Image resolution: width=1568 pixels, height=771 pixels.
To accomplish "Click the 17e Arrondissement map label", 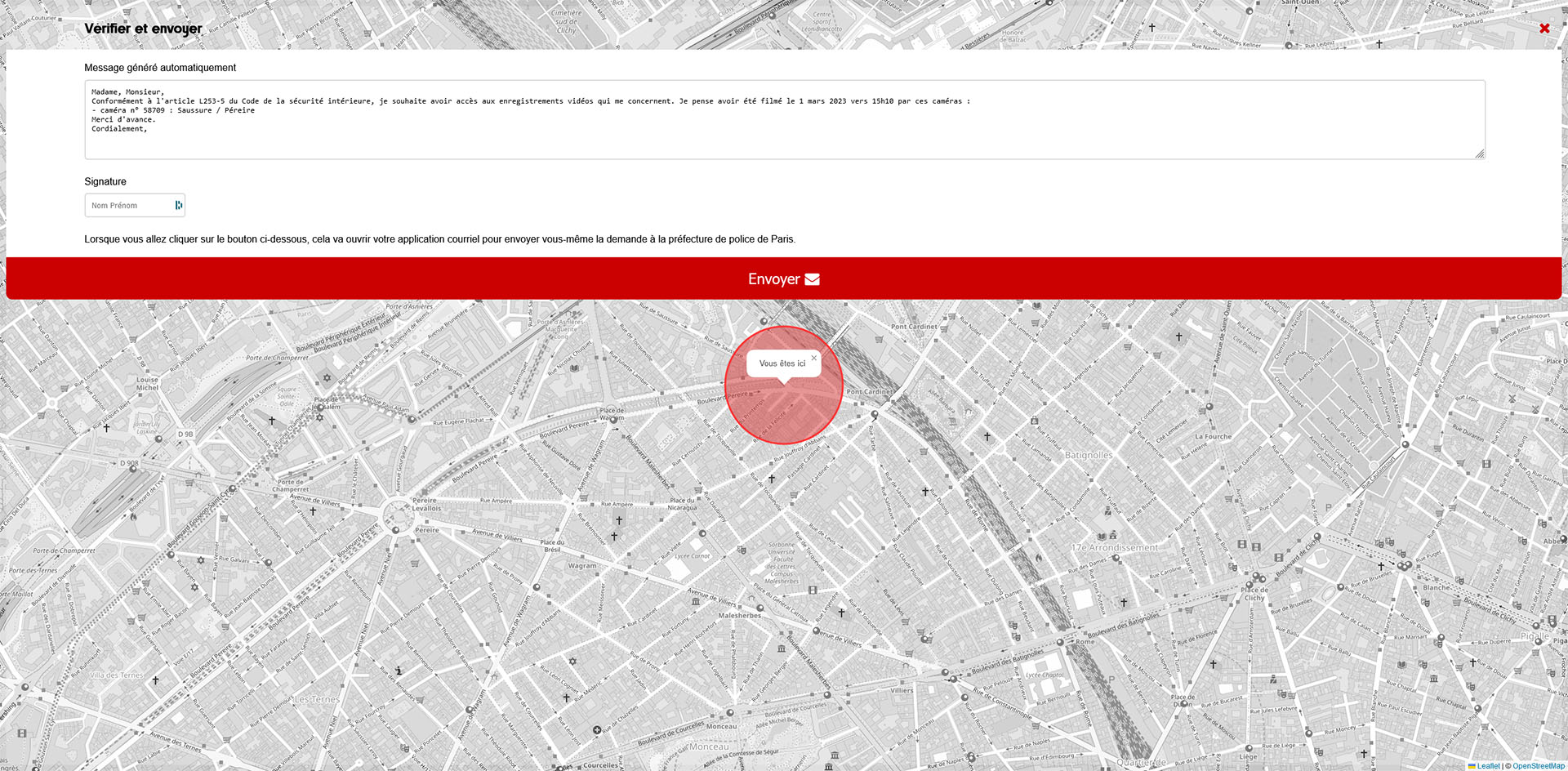I will coord(1114,547).
